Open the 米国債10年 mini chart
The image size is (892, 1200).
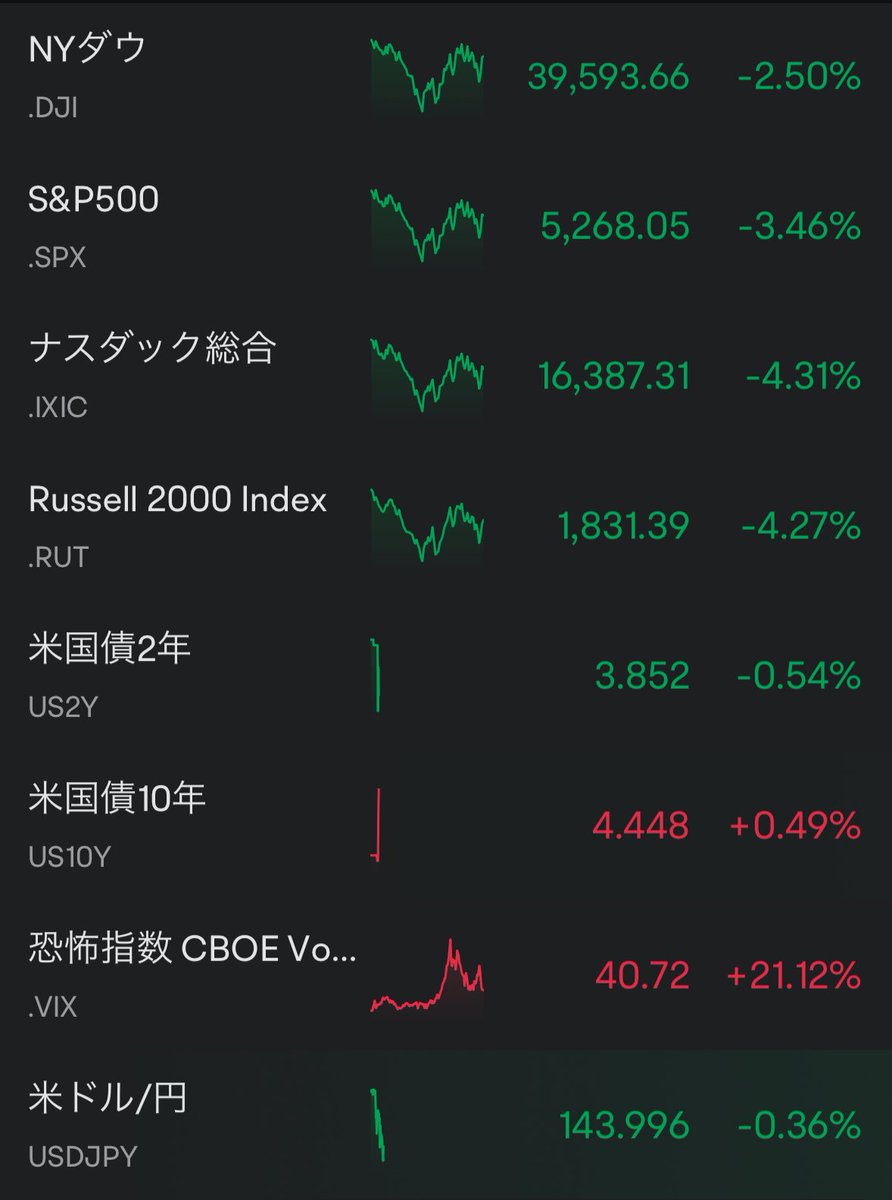[376, 826]
